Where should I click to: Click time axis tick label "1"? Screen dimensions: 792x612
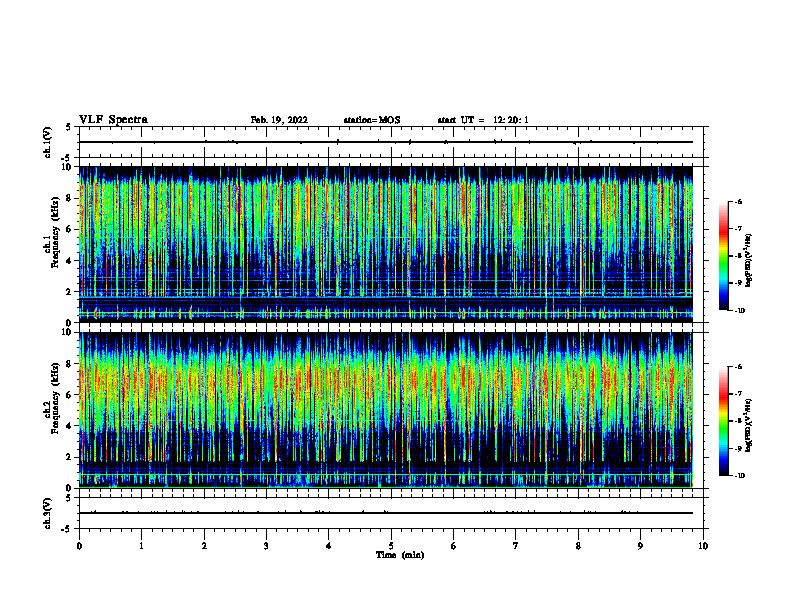141,546
